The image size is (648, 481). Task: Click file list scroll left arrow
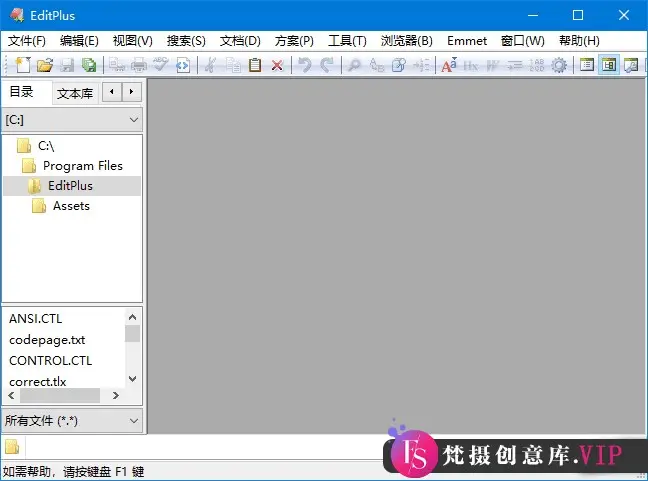click(12, 395)
